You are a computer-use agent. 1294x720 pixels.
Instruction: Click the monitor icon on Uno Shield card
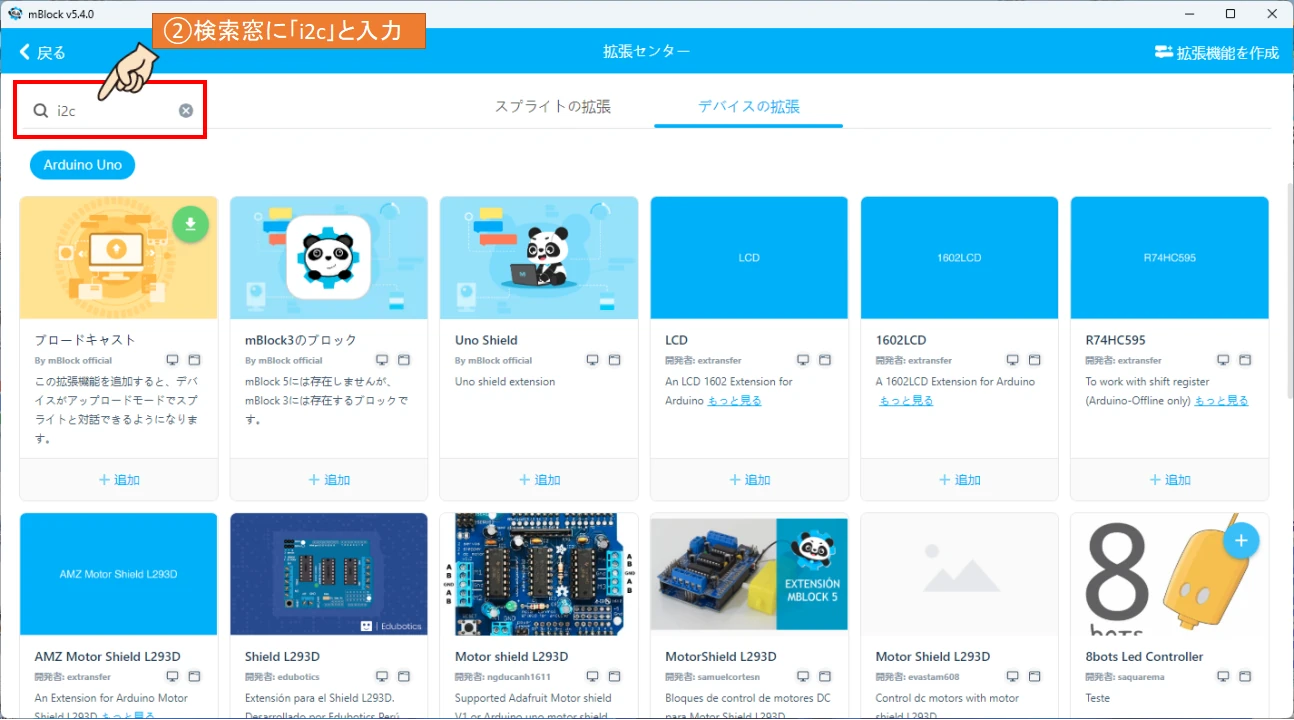click(592, 360)
